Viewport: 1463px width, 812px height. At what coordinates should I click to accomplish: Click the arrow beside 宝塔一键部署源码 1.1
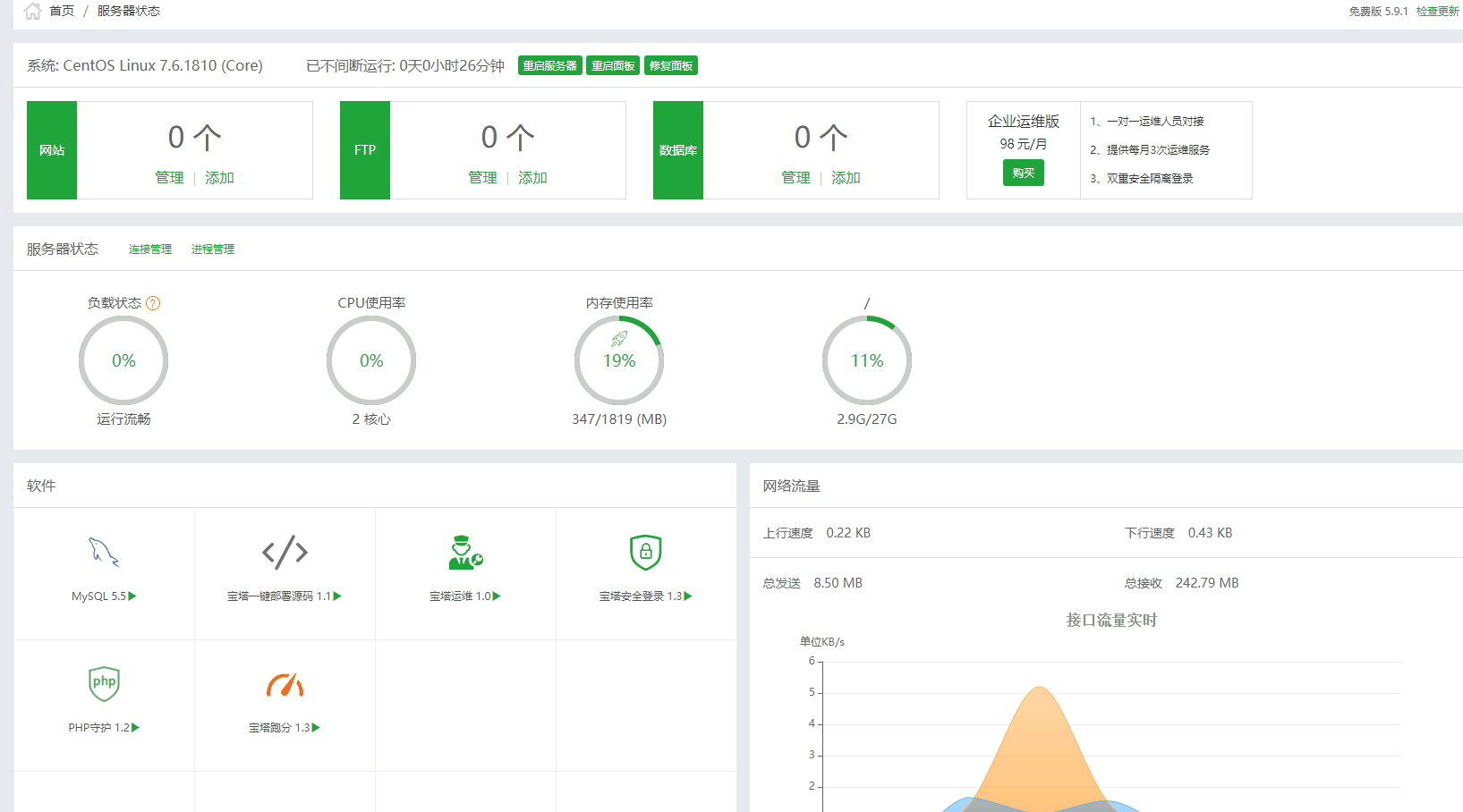(337, 596)
